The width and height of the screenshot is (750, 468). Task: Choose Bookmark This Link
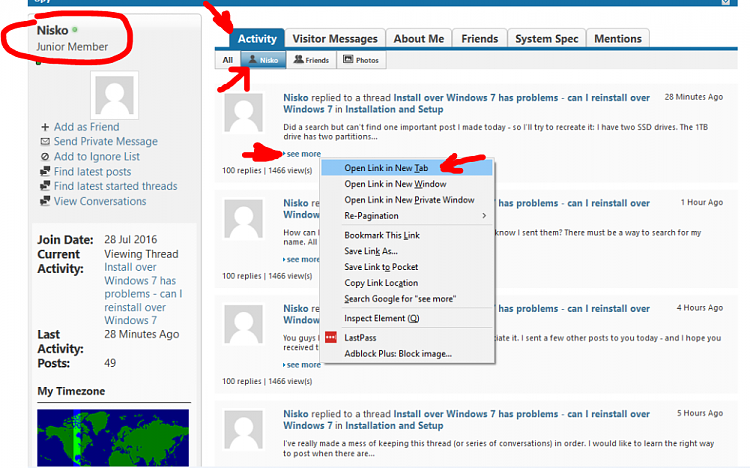point(407,235)
